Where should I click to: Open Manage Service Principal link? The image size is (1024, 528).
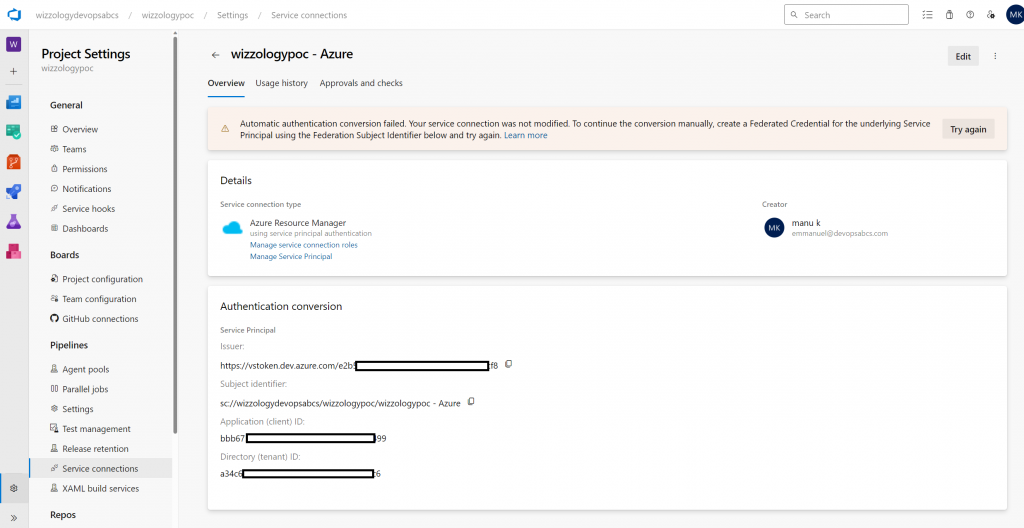pyautogui.click(x=291, y=257)
